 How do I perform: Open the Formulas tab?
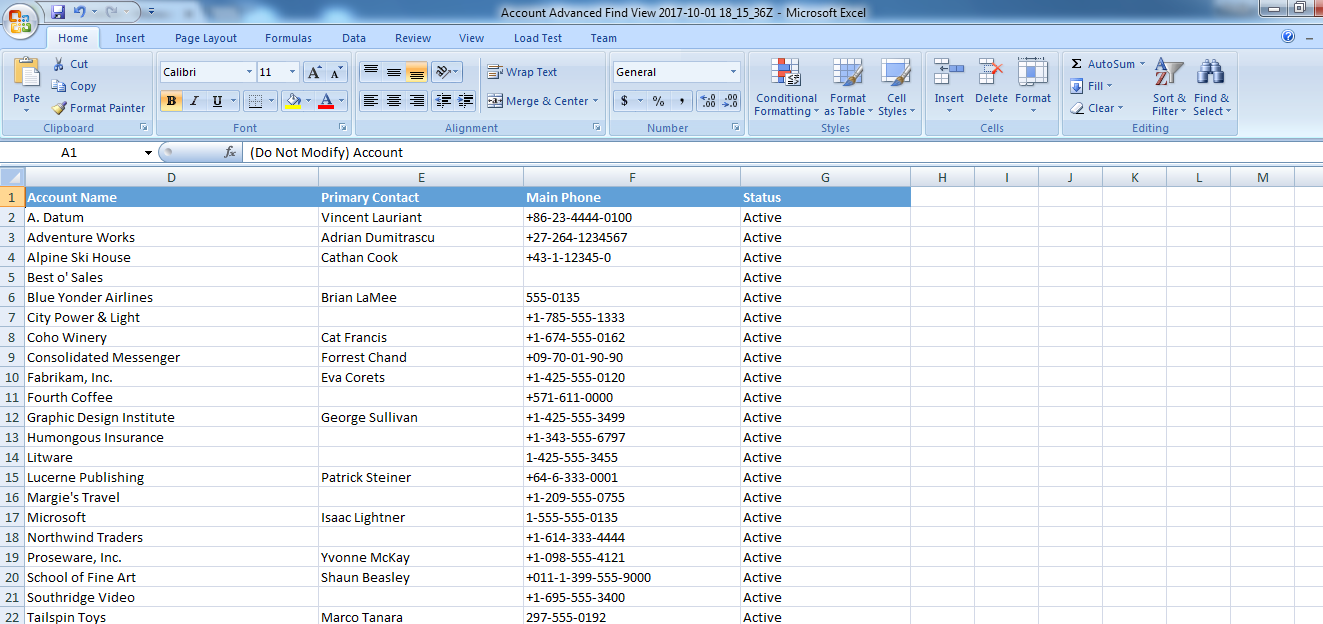(288, 38)
